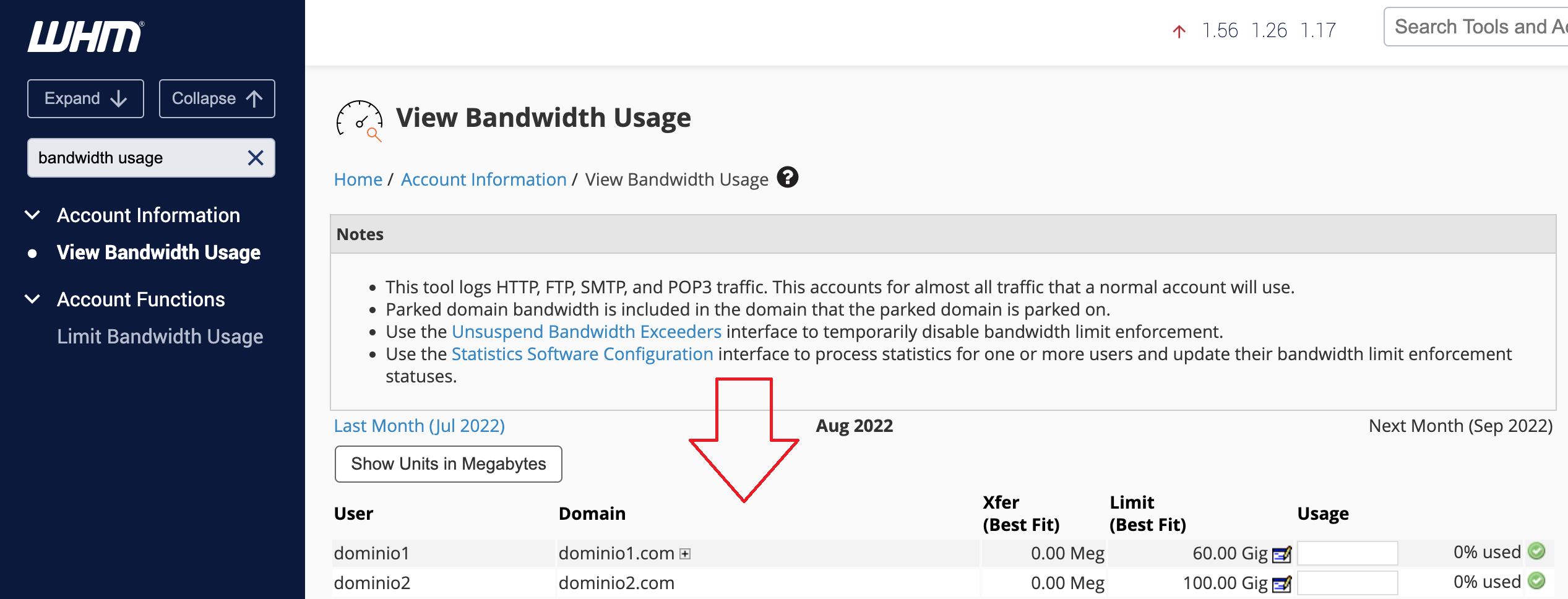The width and height of the screenshot is (1568, 599).
Task: Collapse the Account Functions section chevron
Action: (x=32, y=299)
